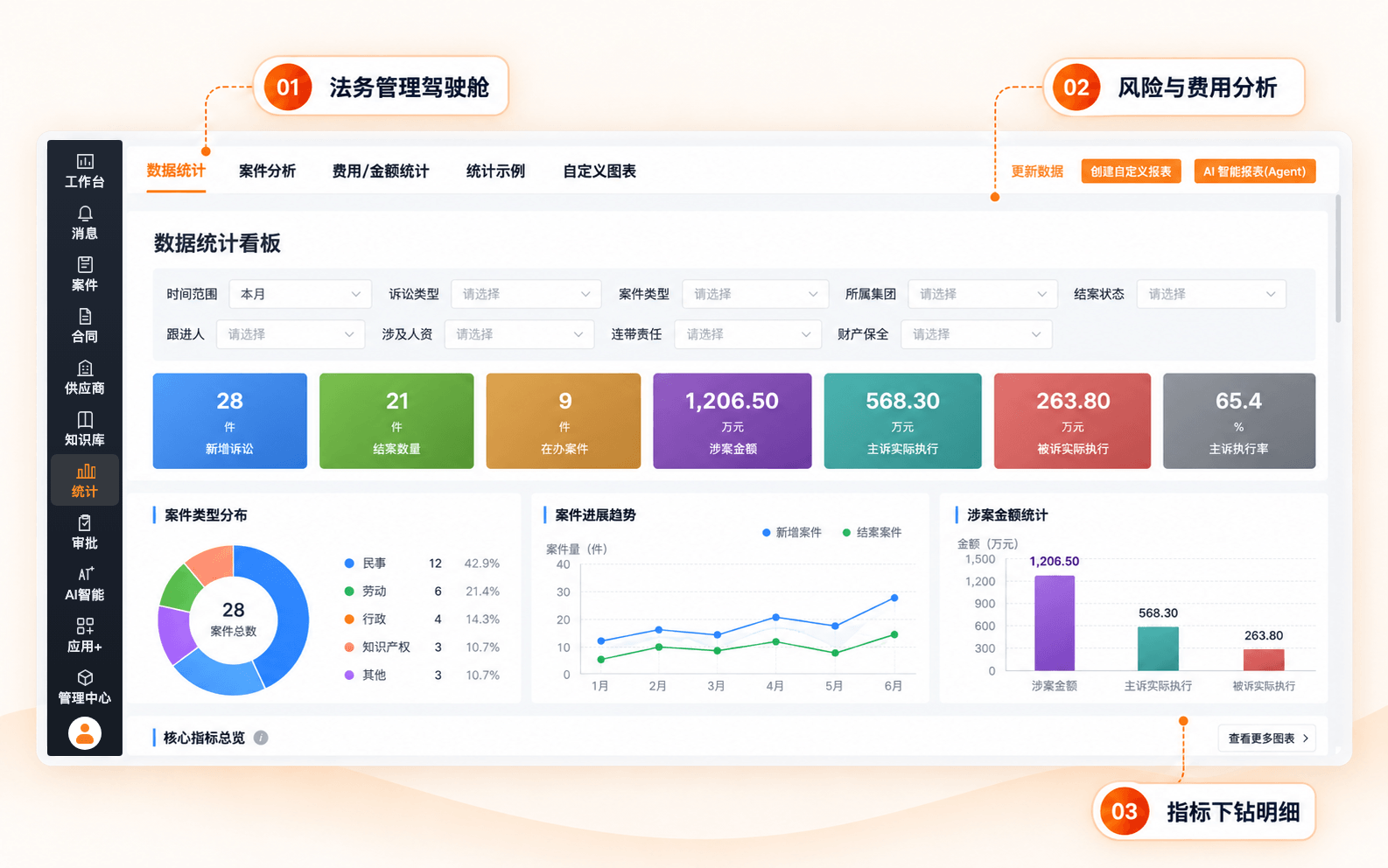Image resolution: width=1388 pixels, height=868 pixels.
Task: Click the blue 新增诉讼 card showing 28
Action: pyautogui.click(x=230, y=421)
